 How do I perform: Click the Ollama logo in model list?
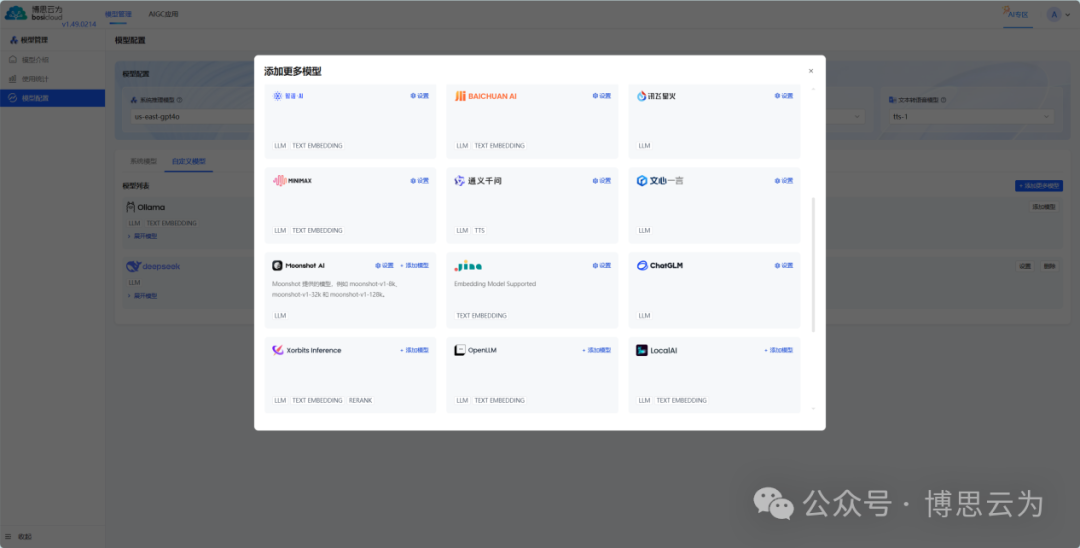145,207
